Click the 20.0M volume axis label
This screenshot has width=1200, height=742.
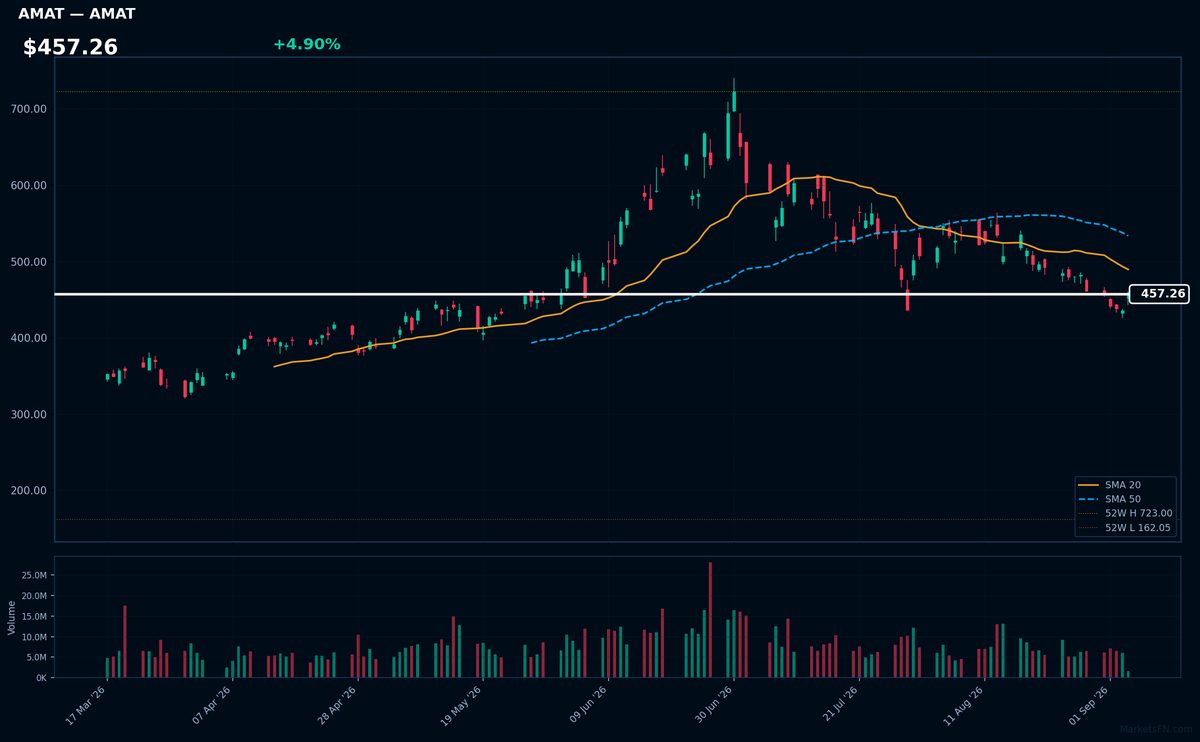(x=35, y=596)
